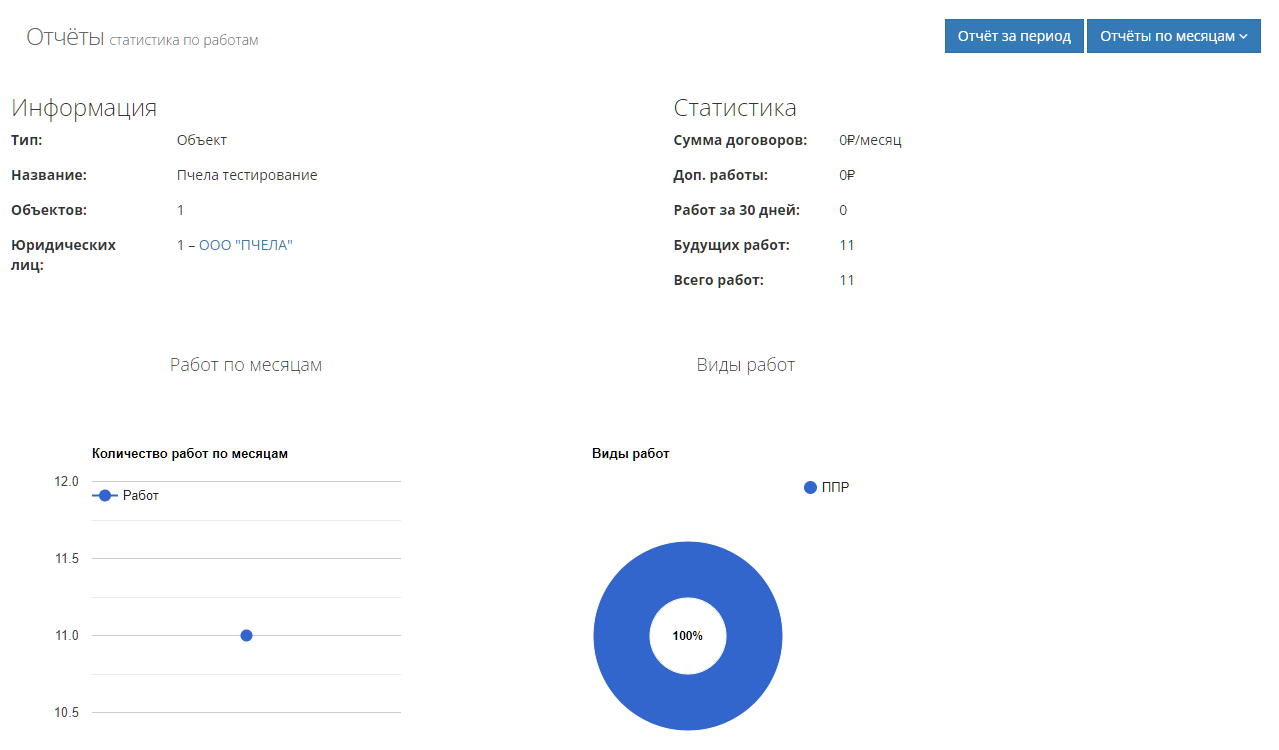This screenshot has width=1279, height=750.
Task: Follow the Объектов count link "1"
Action: [x=181, y=210]
